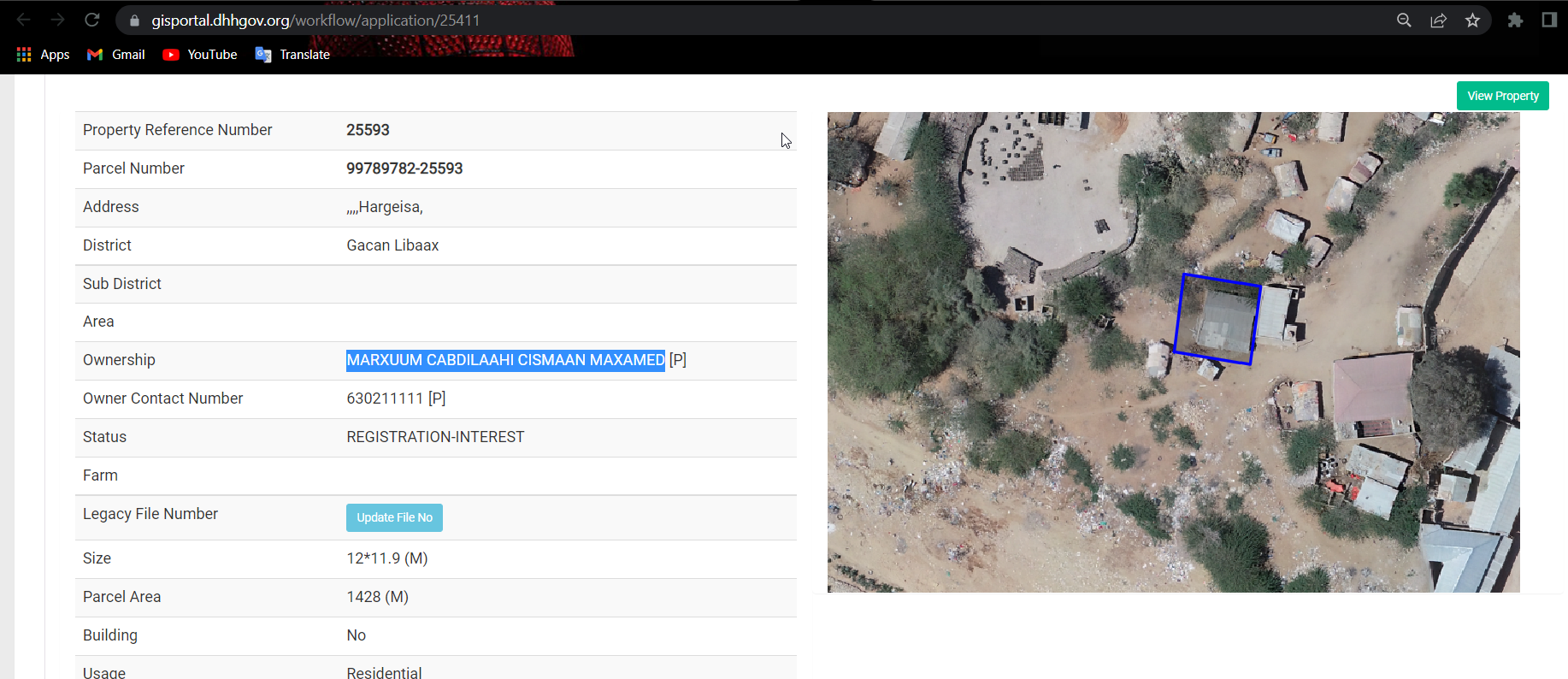Click the property reference value 25593
This screenshot has width=1568, height=679.
click(x=368, y=130)
